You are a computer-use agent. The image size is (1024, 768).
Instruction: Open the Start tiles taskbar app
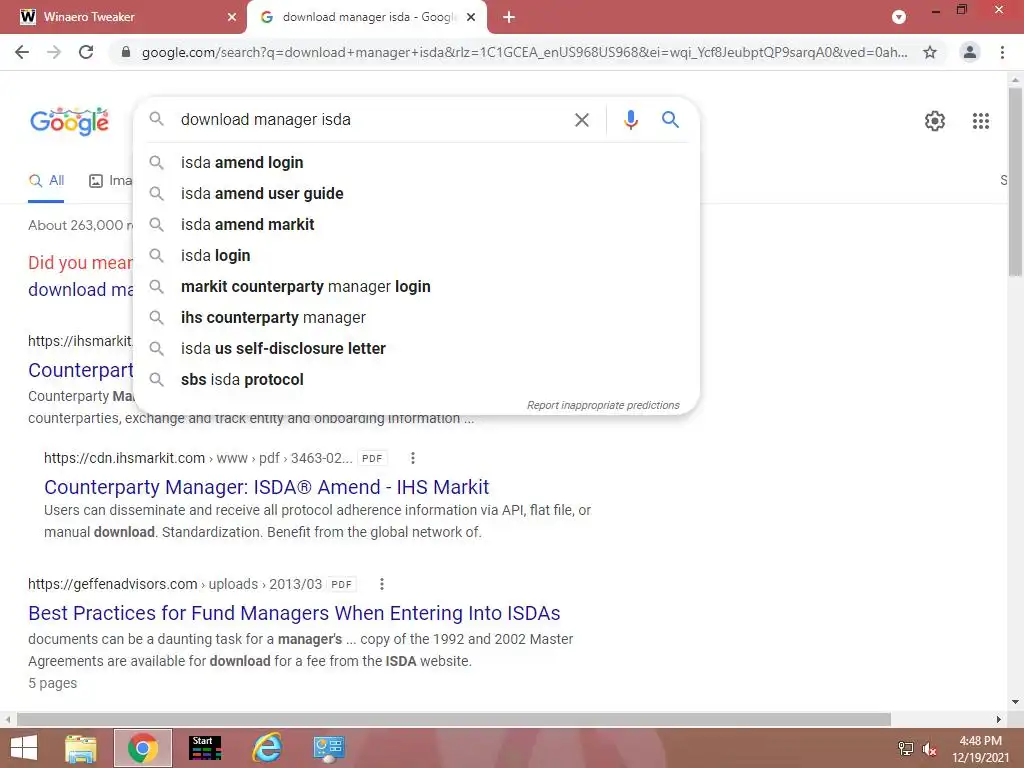[205, 748]
